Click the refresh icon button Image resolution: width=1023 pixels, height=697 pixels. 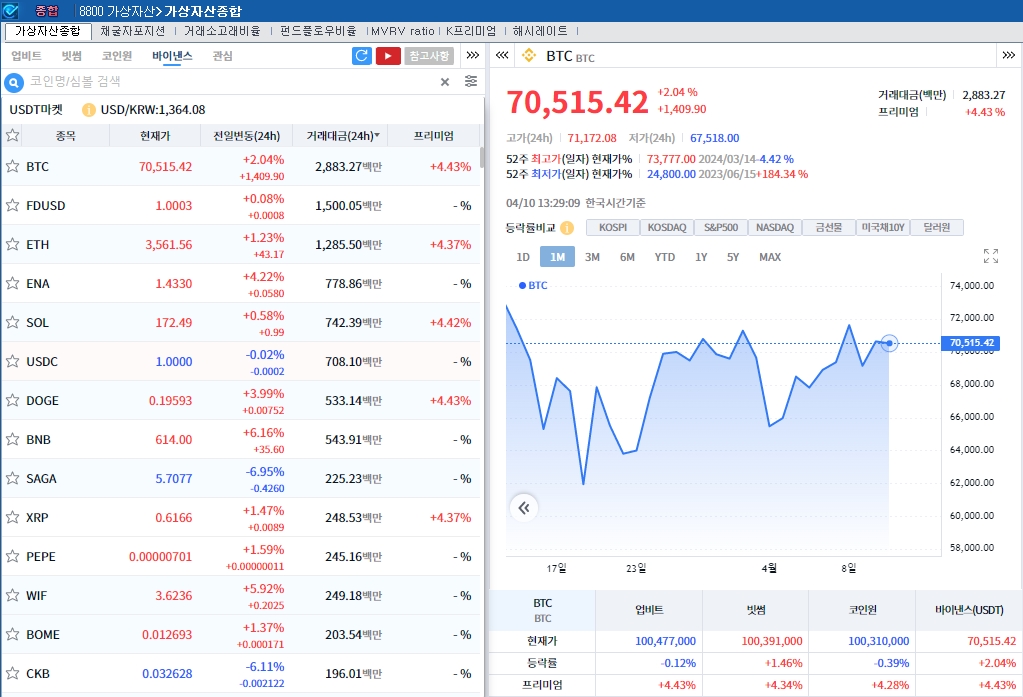click(x=361, y=56)
